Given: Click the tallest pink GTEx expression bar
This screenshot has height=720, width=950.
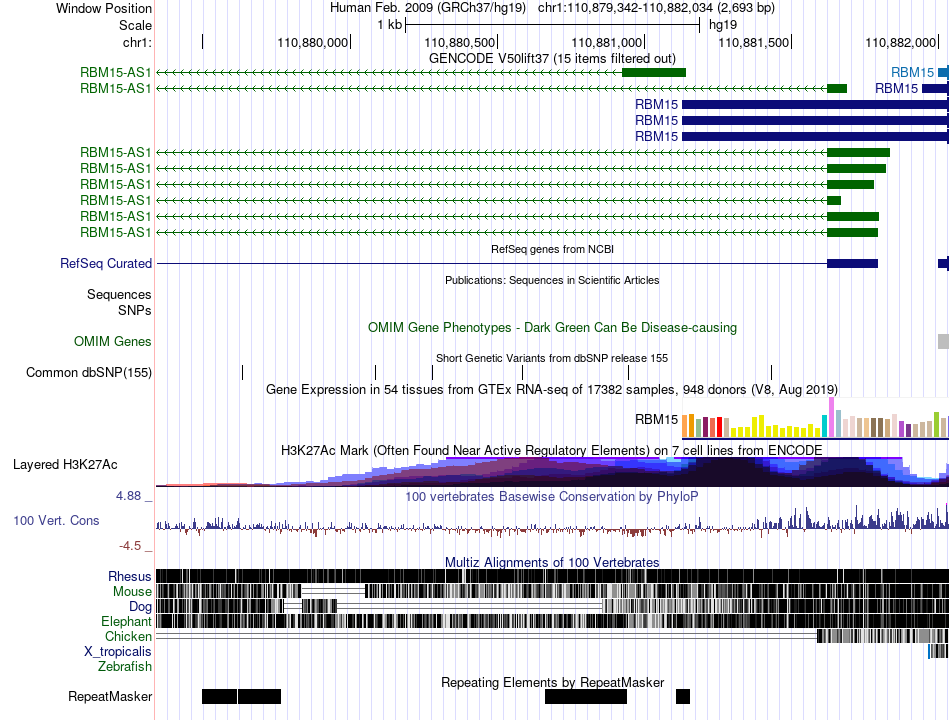Looking at the screenshot, I should point(831,417).
